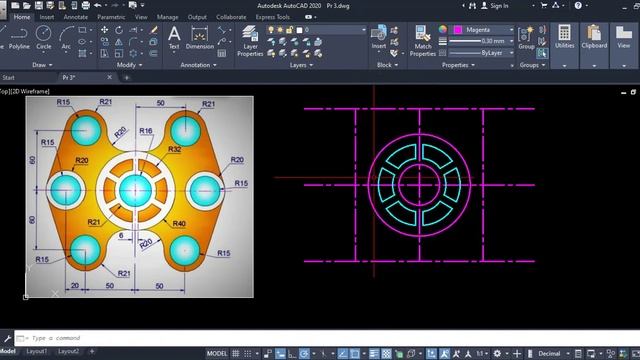The image size is (640, 360).
Task: Pick the Ellipse tool in Draw panel
Action: pos(82,42)
